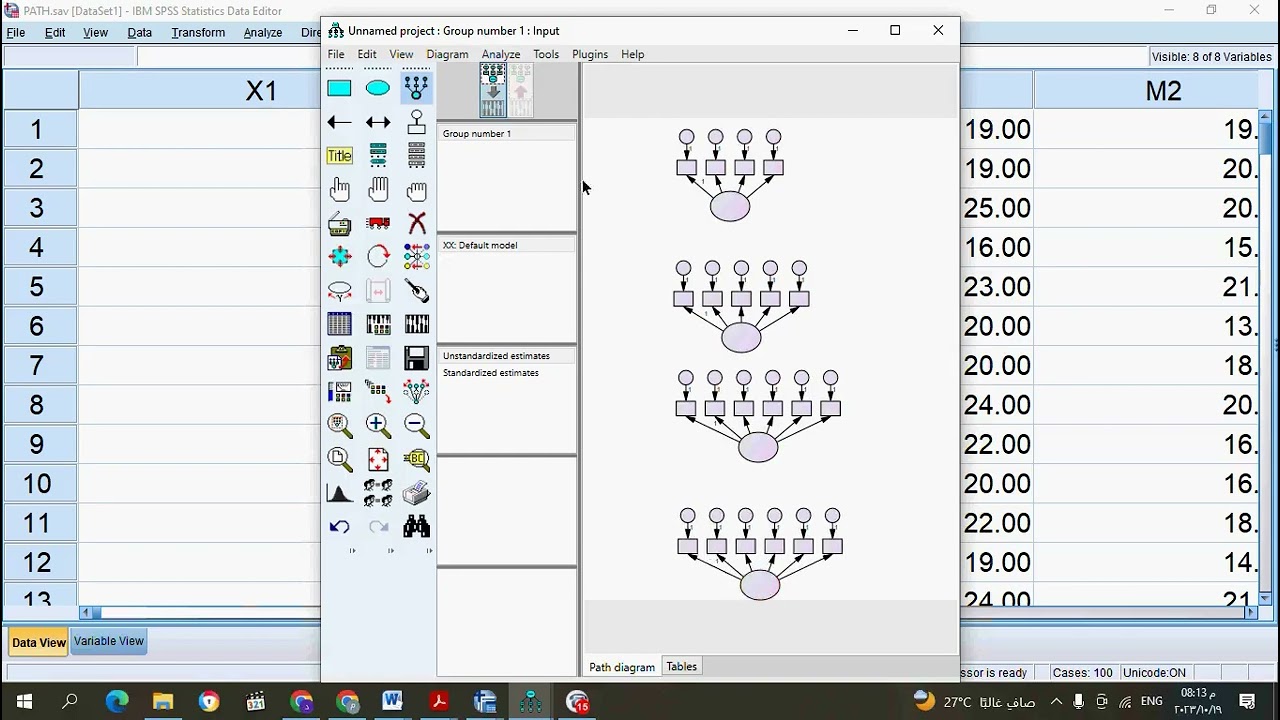Select the draw unobserved variable ellipse tool
The height and width of the screenshot is (720, 1280).
coord(378,88)
